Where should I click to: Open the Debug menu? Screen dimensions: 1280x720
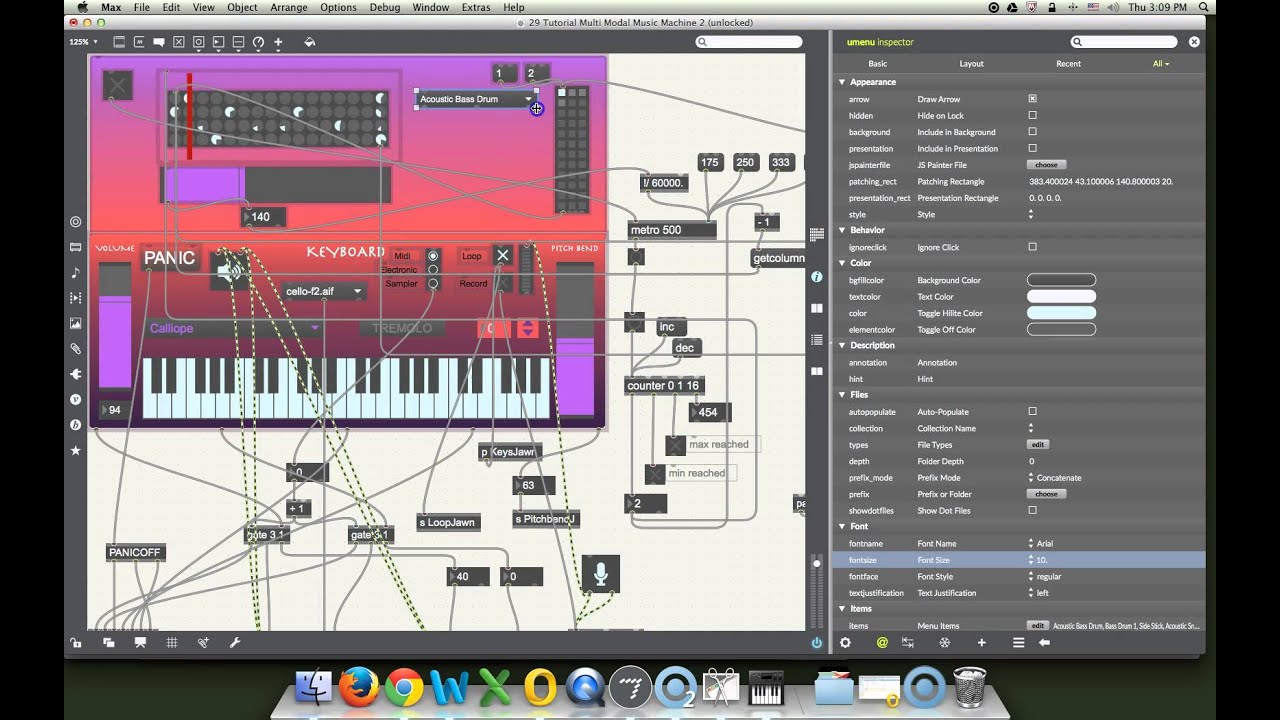tap(385, 7)
